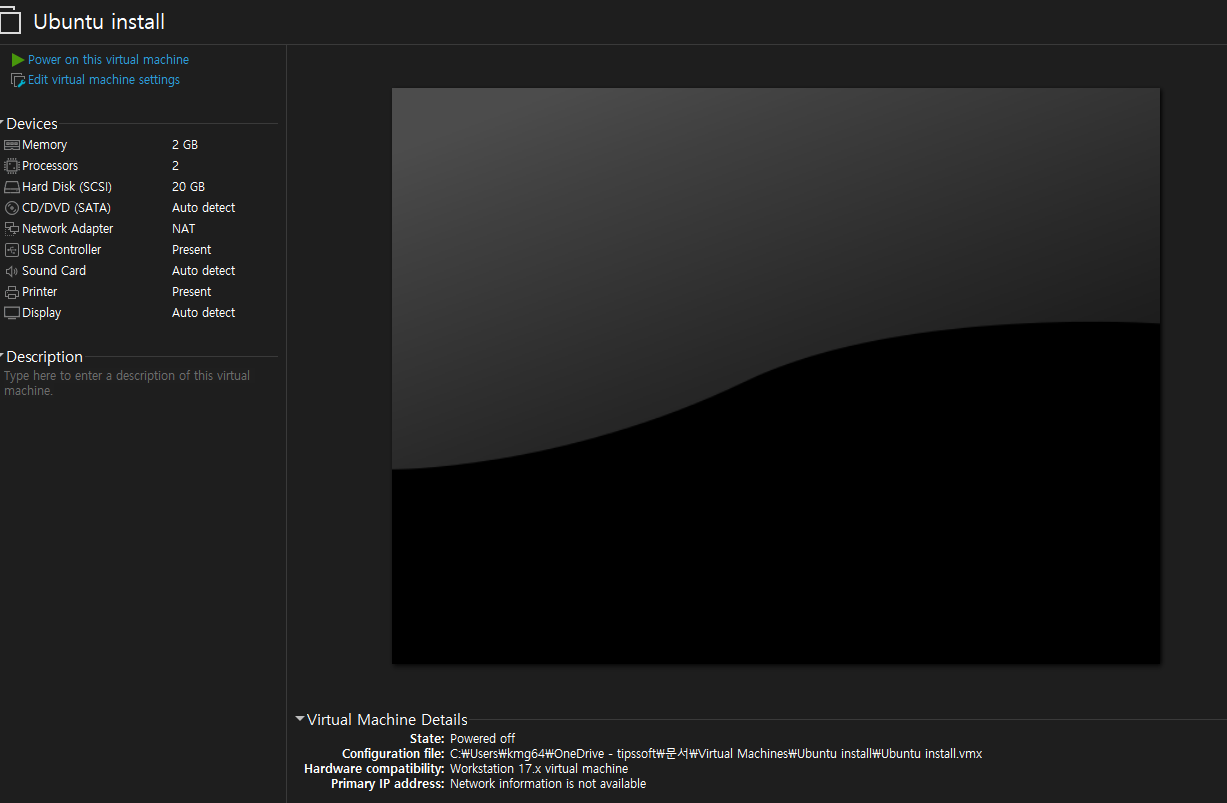
Task: Click the Ubuntu install.vmx configuration file path
Action: coord(716,754)
